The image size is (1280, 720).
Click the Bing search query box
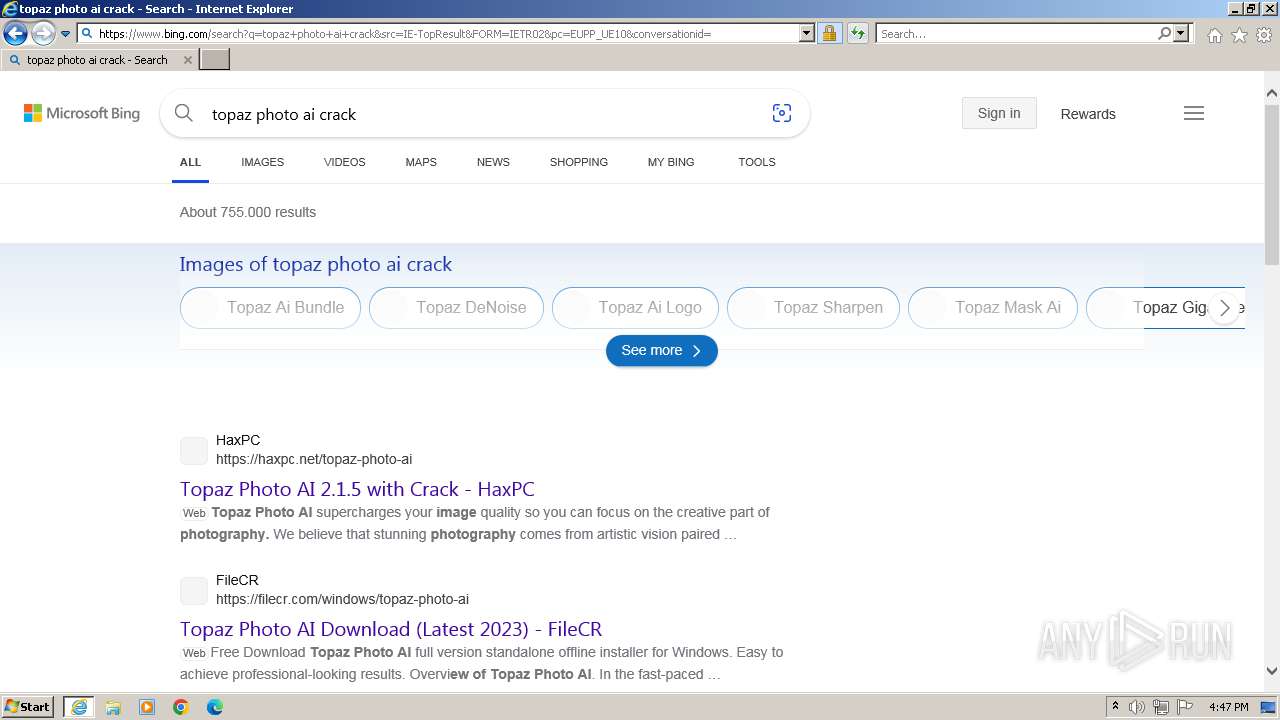(484, 114)
